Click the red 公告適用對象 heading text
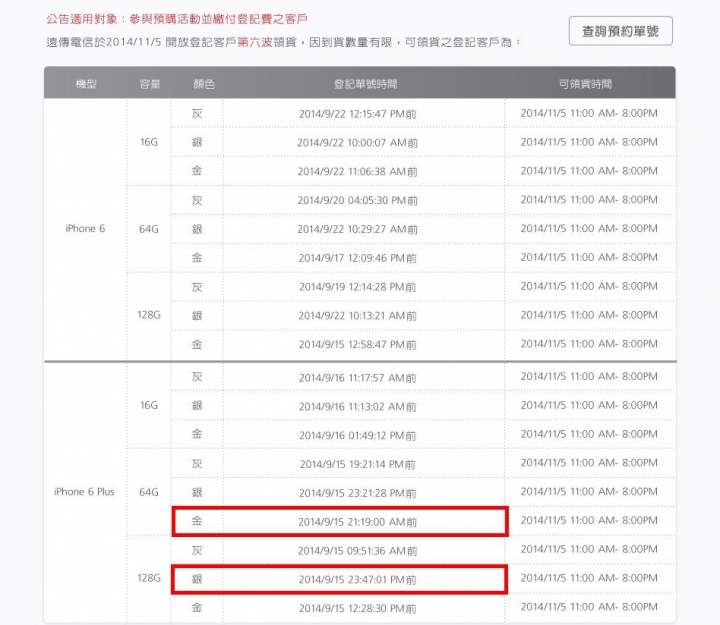The height and width of the screenshot is (625, 720). click(x=82, y=19)
